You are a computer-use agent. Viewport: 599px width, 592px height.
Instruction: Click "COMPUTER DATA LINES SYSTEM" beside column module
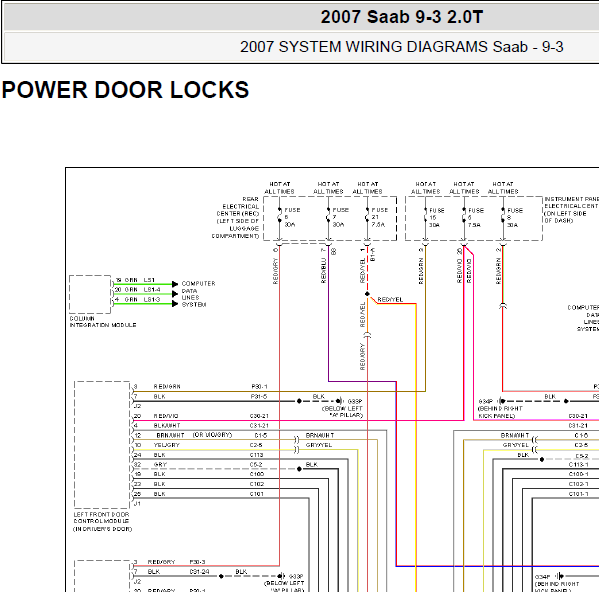[198, 294]
